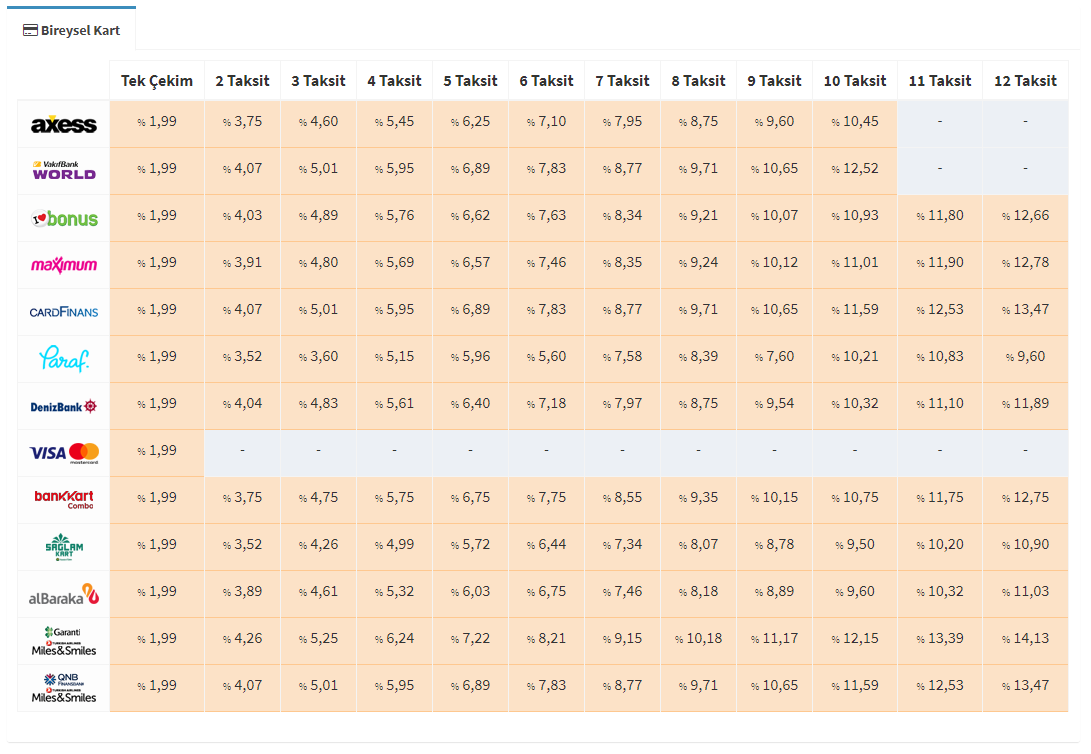This screenshot has width=1091, height=754.
Task: Select Sağlam Kart 12 Taksit rate 10,90
Action: click(x=1026, y=545)
